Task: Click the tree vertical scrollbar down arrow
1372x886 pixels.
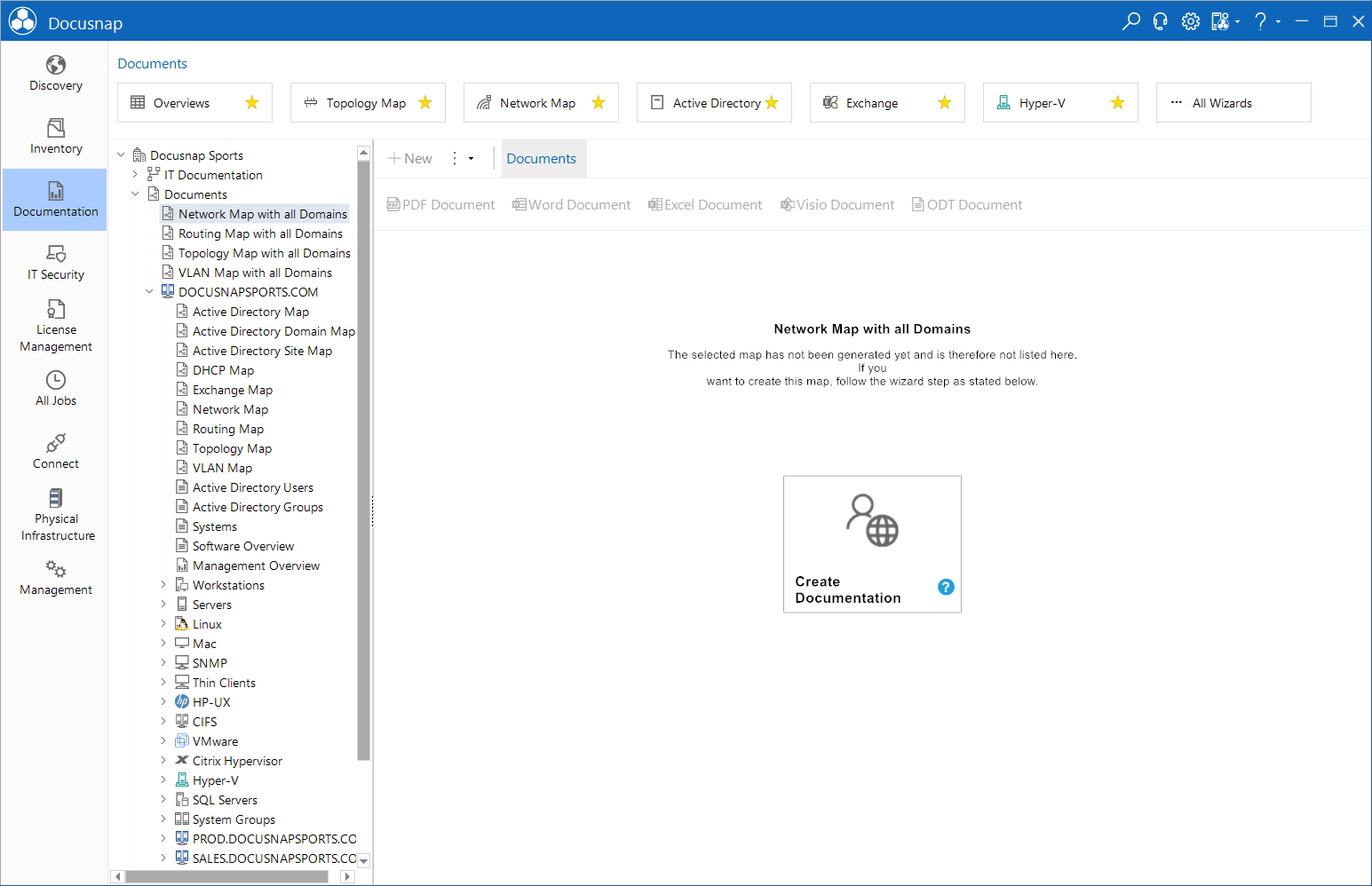Action: pyautogui.click(x=363, y=861)
